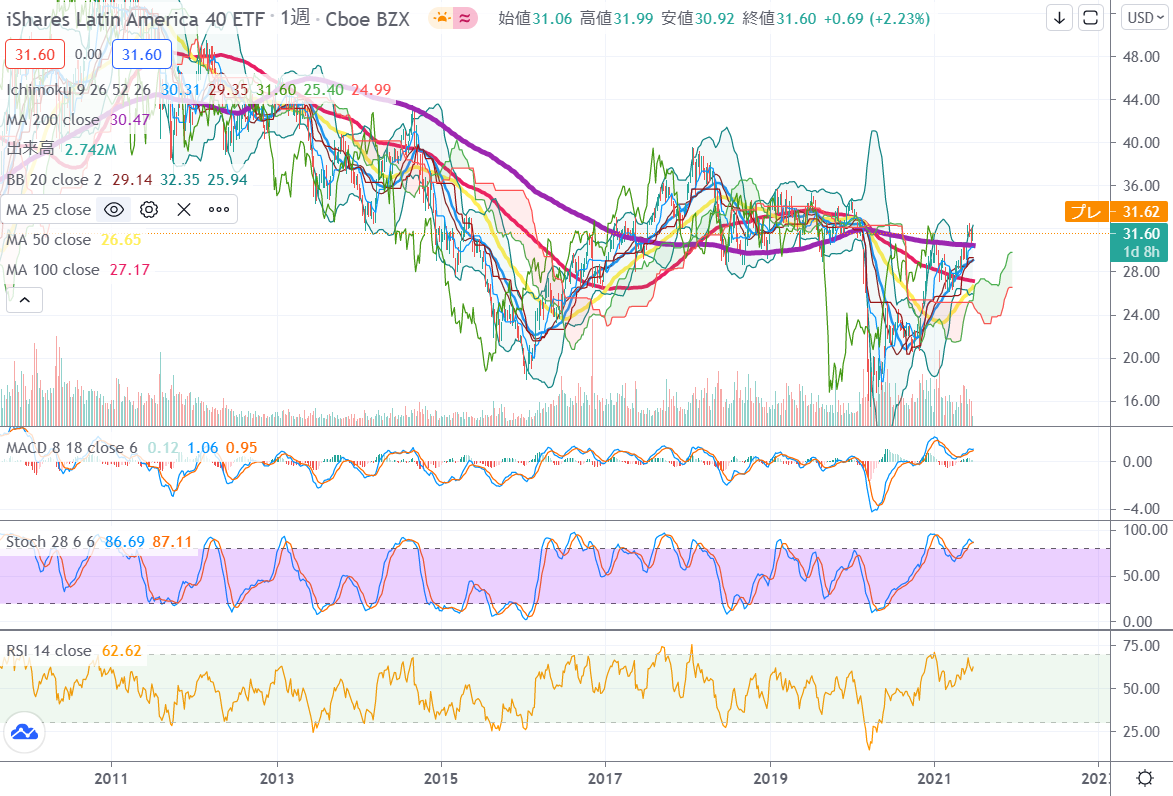This screenshot has width=1173, height=796.
Task: Click the Cboe BZX exchange label
Action: [367, 19]
